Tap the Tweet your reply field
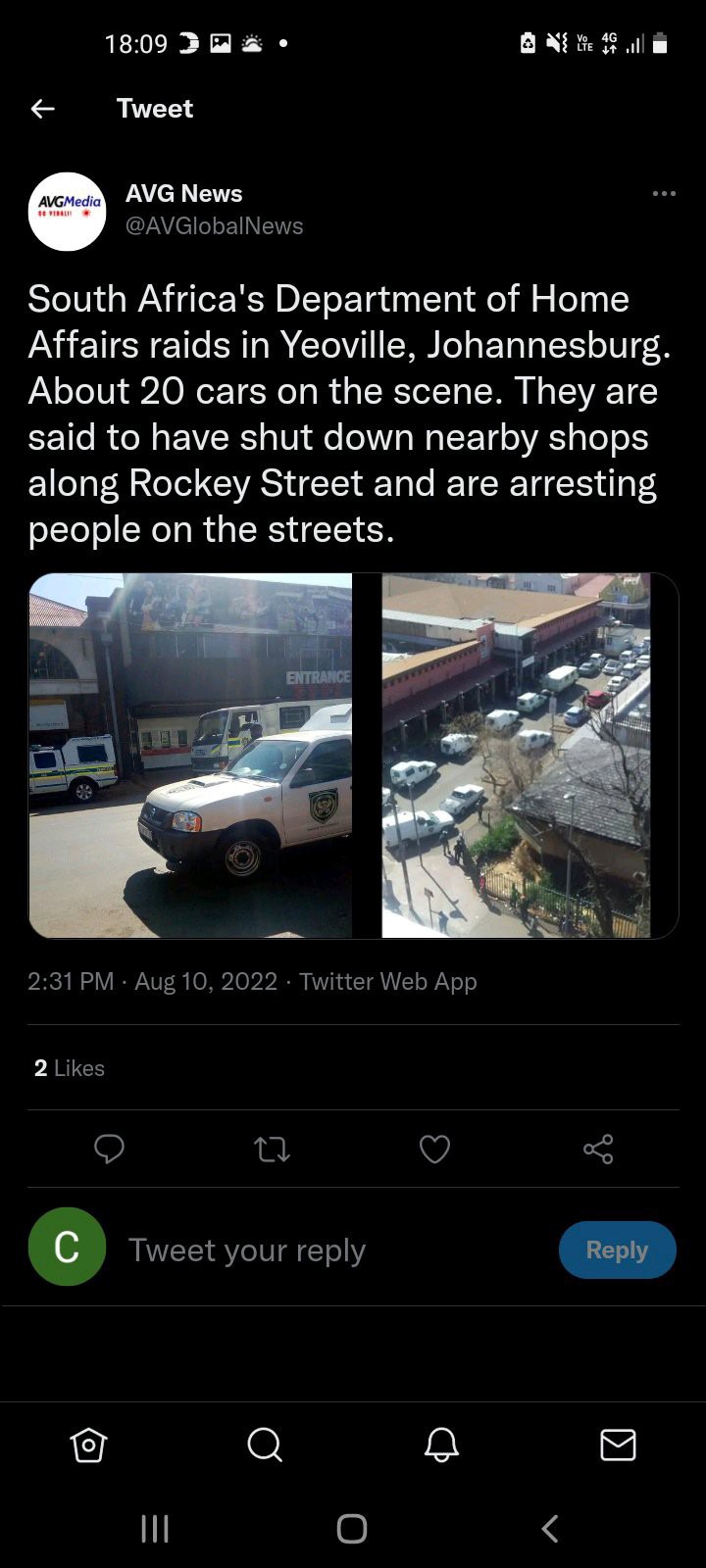Image resolution: width=706 pixels, height=1568 pixels. 247,1250
